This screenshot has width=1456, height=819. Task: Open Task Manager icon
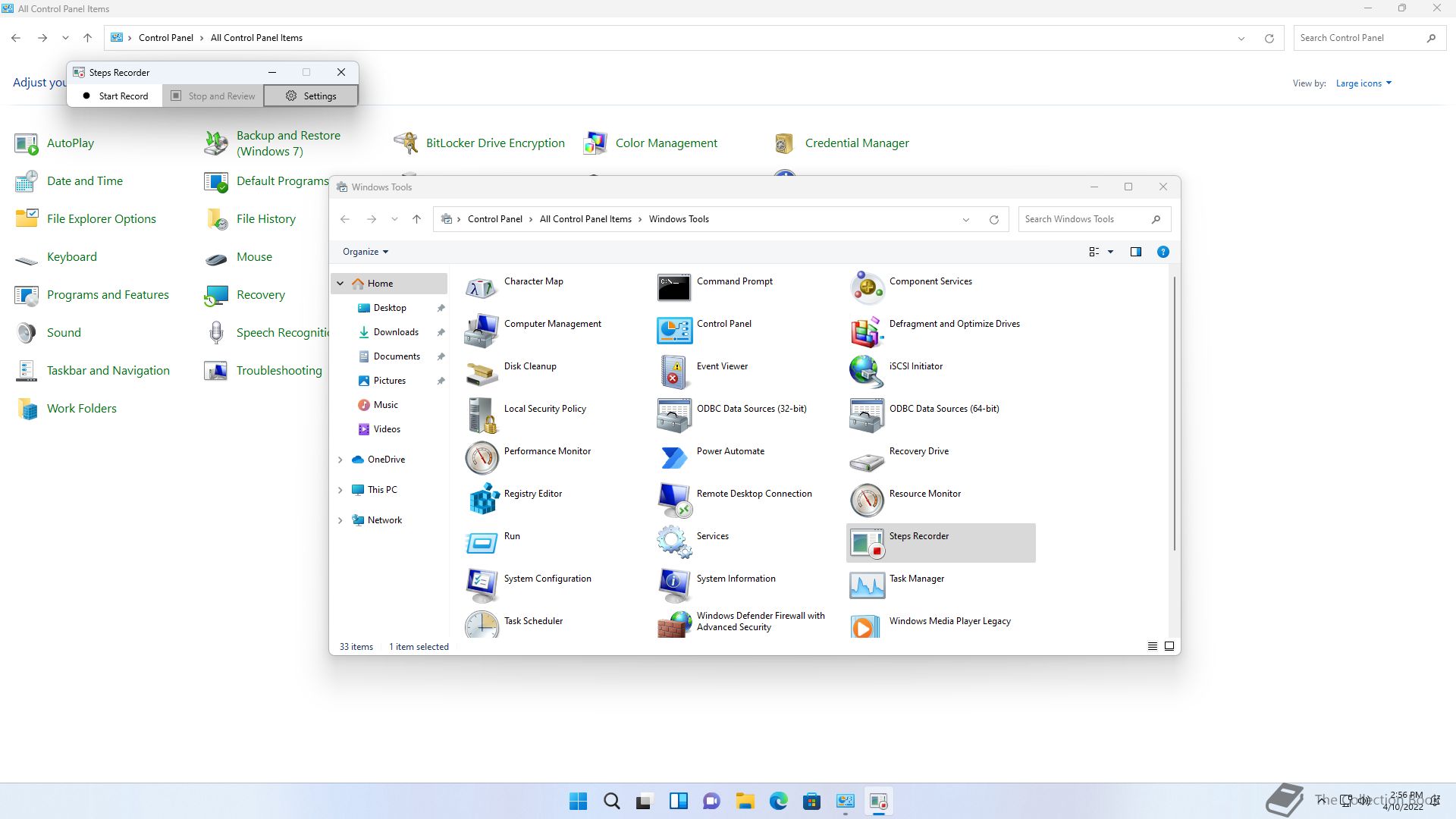(x=867, y=585)
